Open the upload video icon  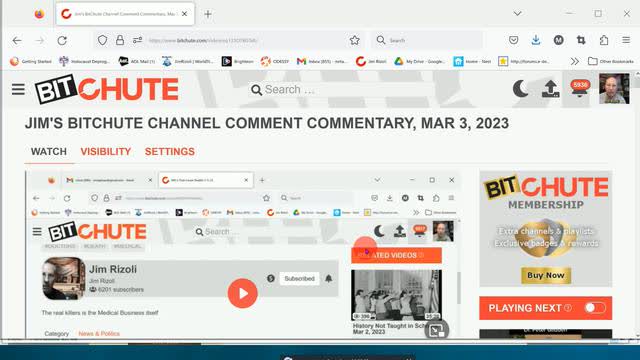(x=550, y=89)
